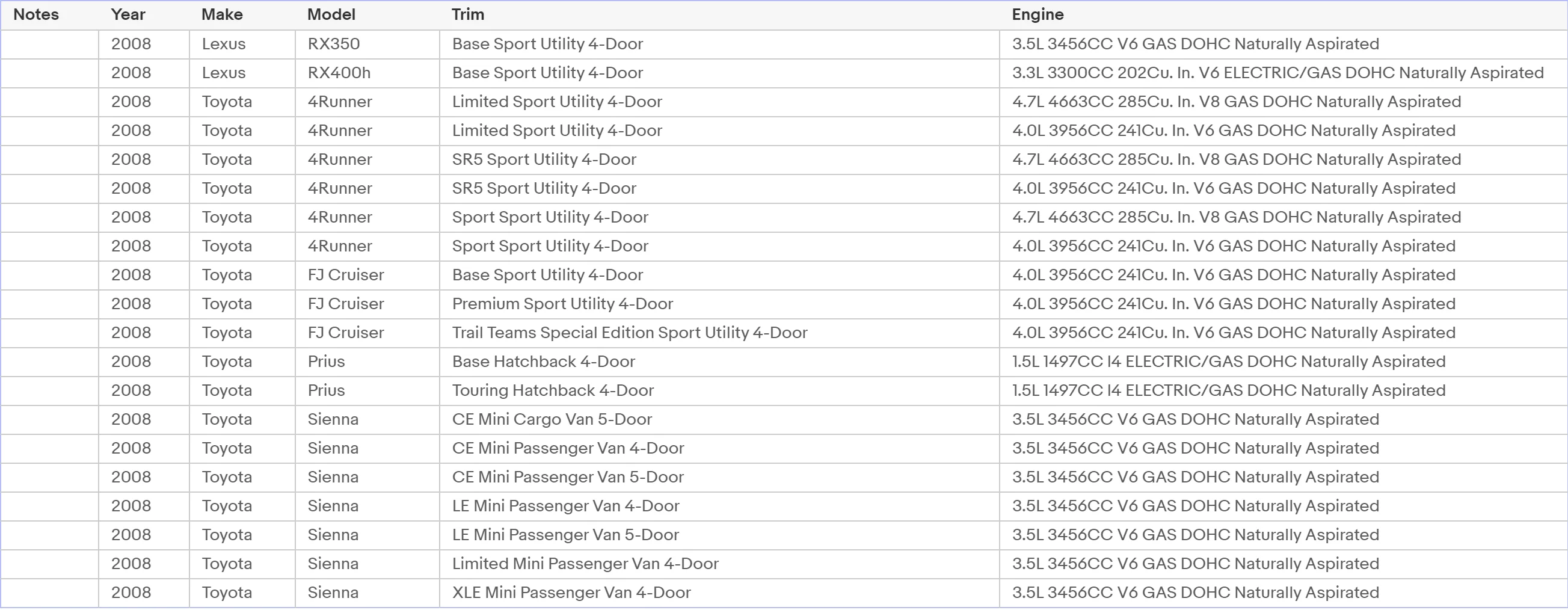Click the 3.3L ELECTRIC/GAS engine cell
This screenshot has height=610, width=1568.
pyautogui.click(x=1283, y=73)
